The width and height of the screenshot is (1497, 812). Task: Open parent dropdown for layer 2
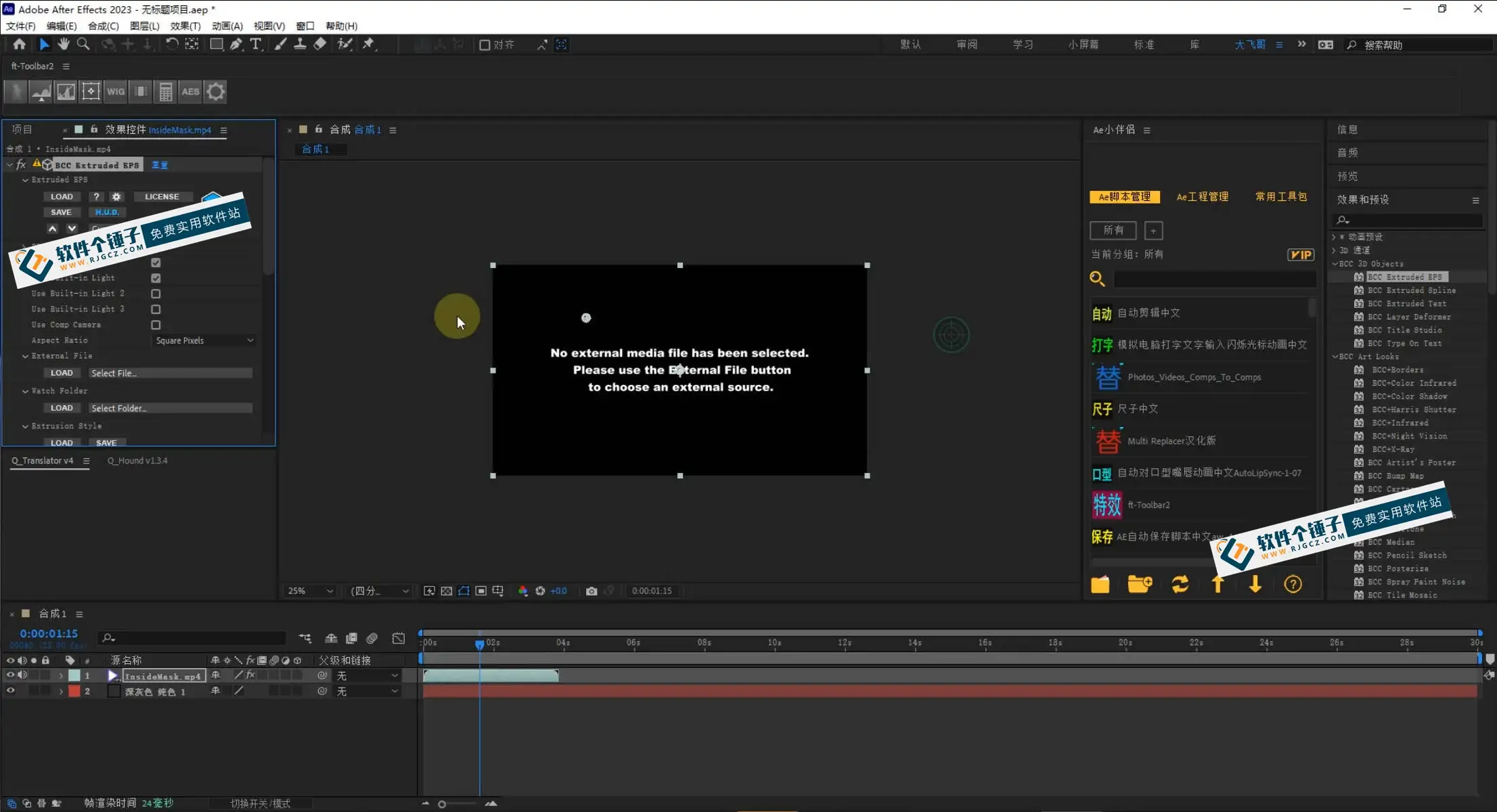coord(366,691)
